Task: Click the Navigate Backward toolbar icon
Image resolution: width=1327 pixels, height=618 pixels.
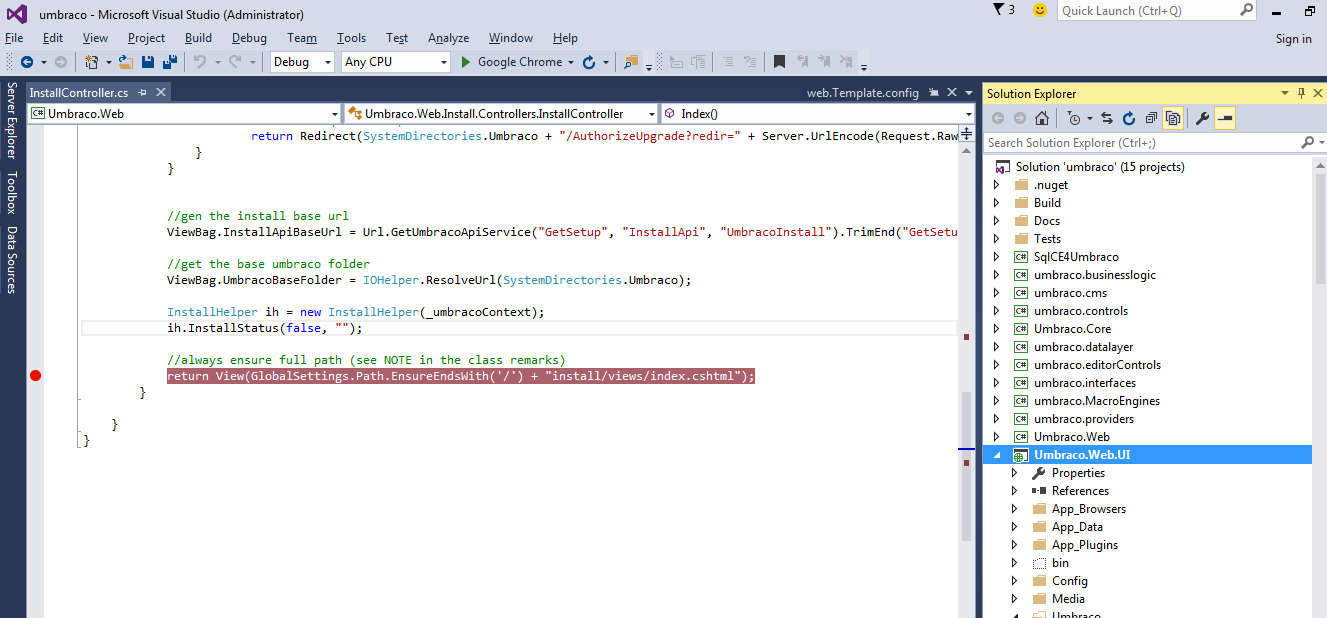Action: click(27, 62)
